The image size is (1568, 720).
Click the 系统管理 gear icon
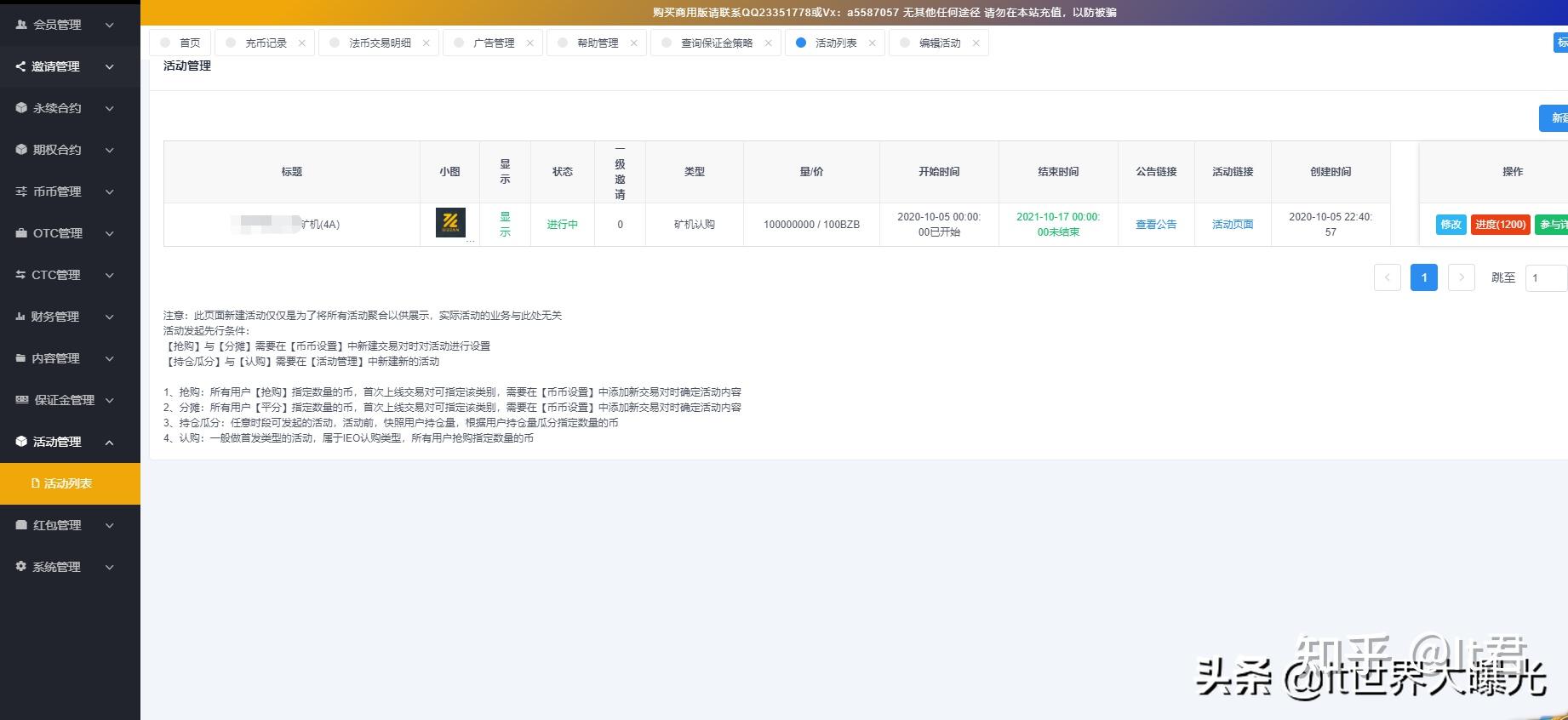(x=21, y=566)
